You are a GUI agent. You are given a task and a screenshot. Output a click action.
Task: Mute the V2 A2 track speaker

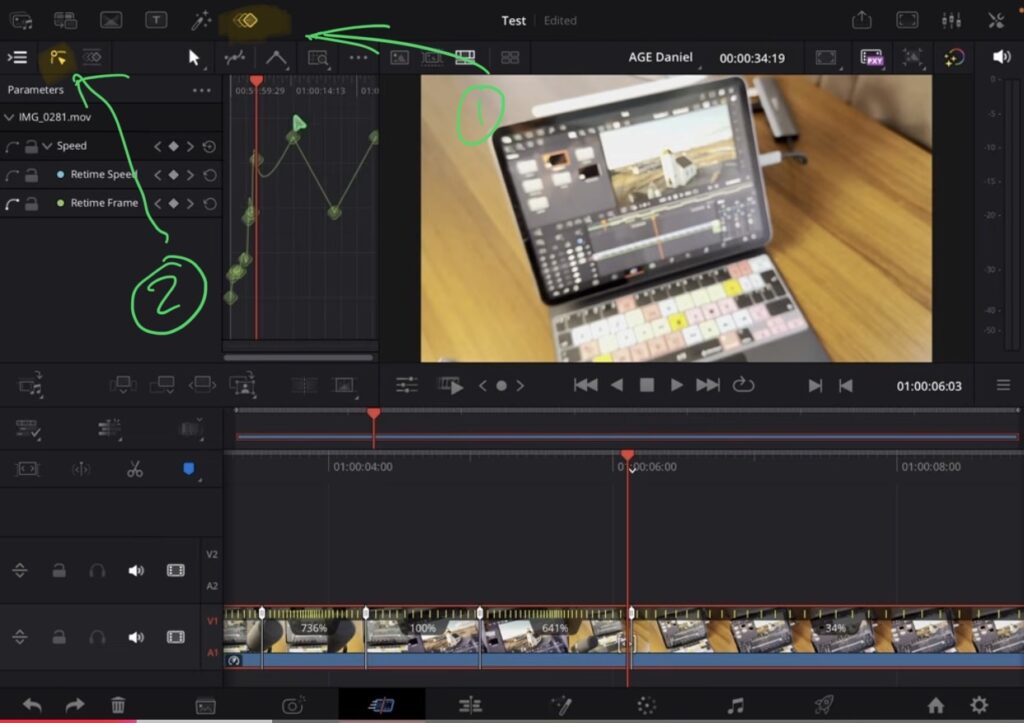coord(136,571)
